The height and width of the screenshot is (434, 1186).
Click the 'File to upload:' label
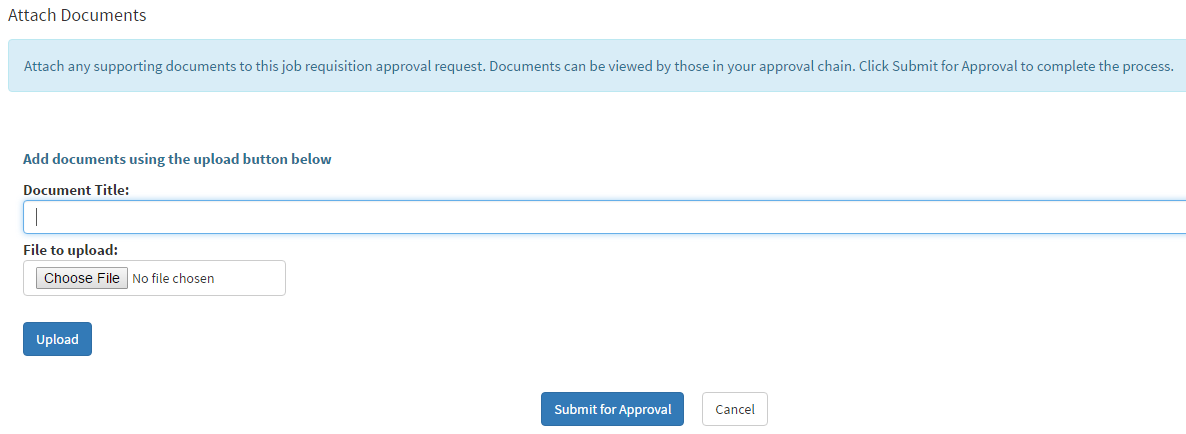pyautogui.click(x=71, y=249)
